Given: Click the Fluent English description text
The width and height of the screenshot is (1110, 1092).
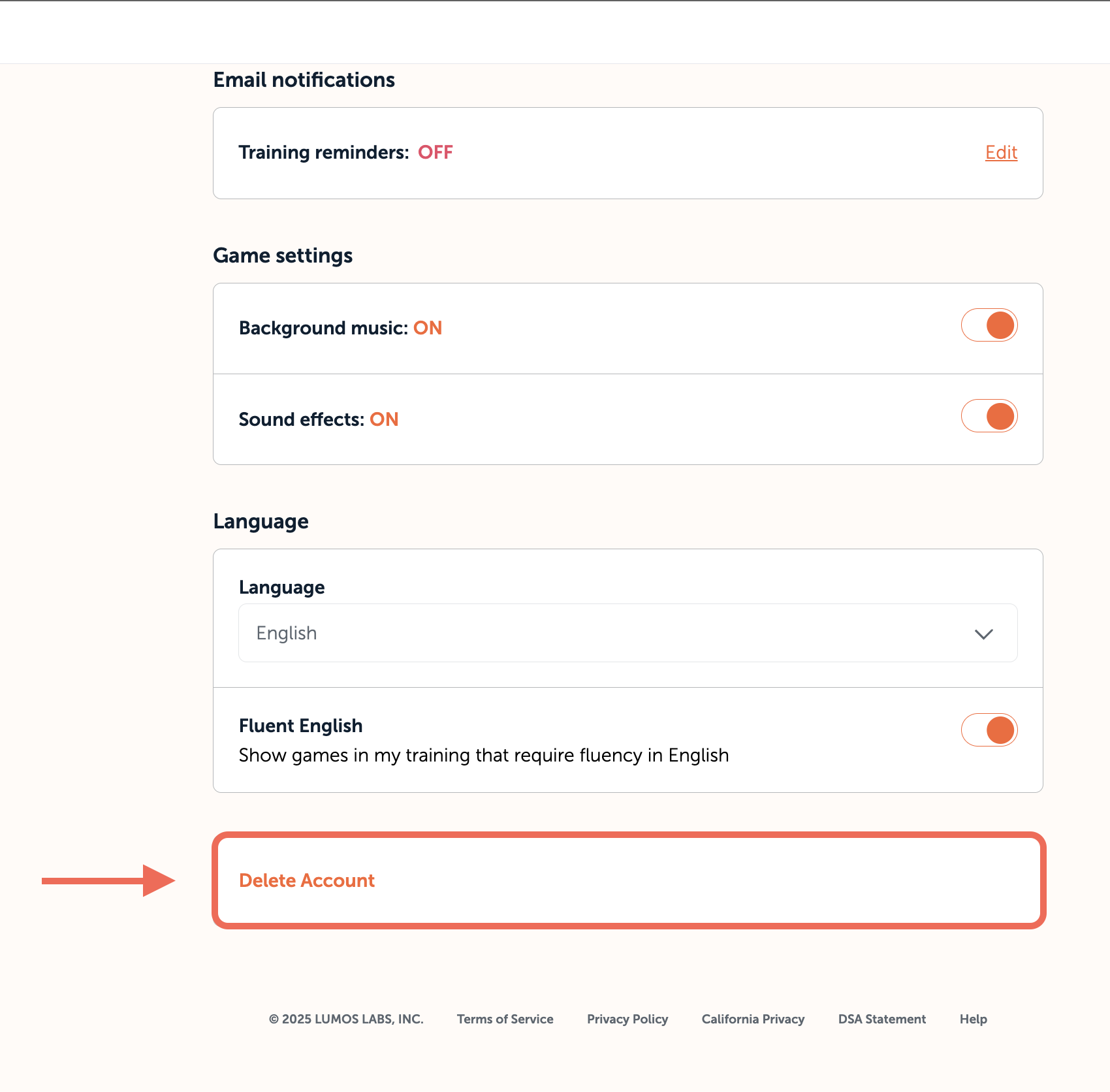Looking at the screenshot, I should 483,755.
